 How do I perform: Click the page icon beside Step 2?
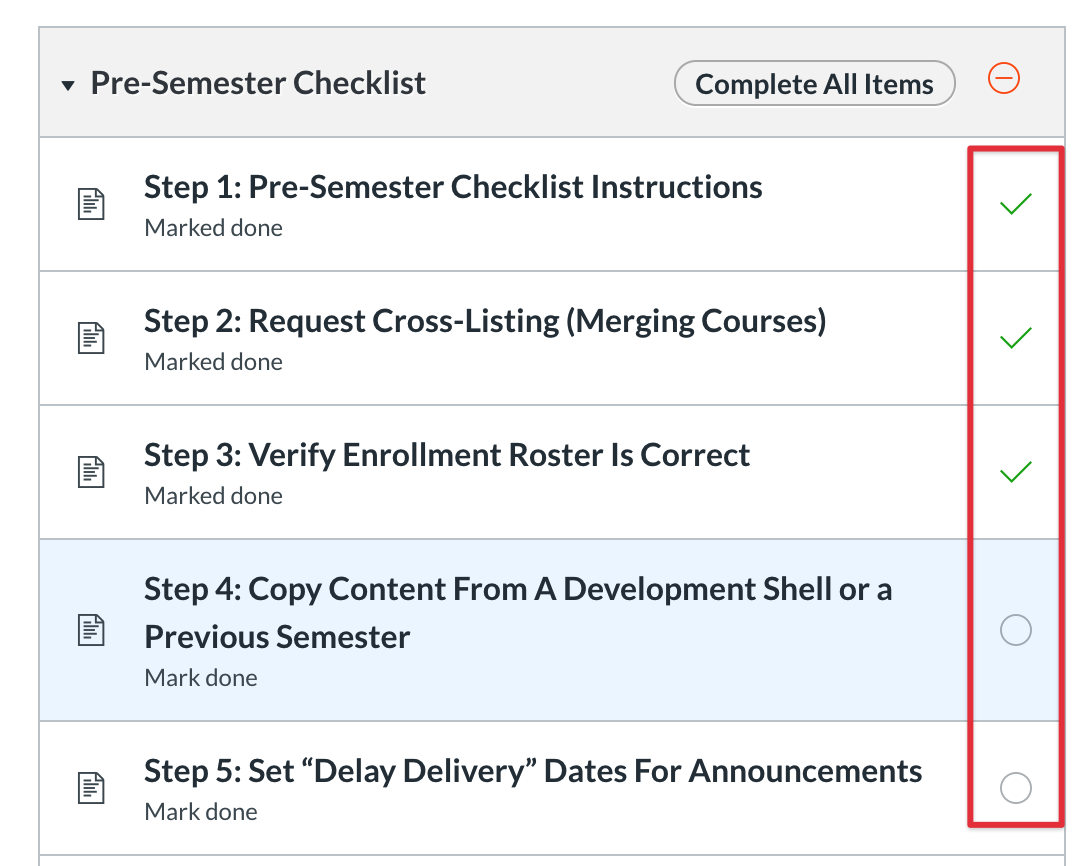(92, 338)
